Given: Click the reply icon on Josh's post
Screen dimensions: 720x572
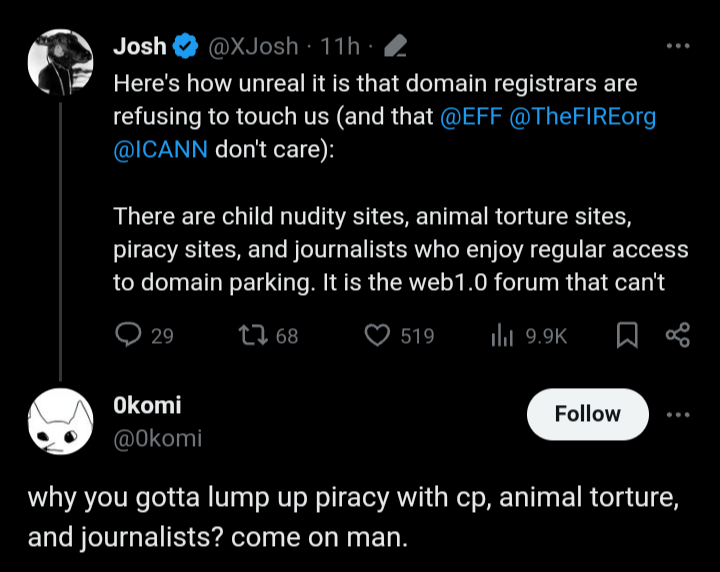Looking at the screenshot, I should coord(128,336).
